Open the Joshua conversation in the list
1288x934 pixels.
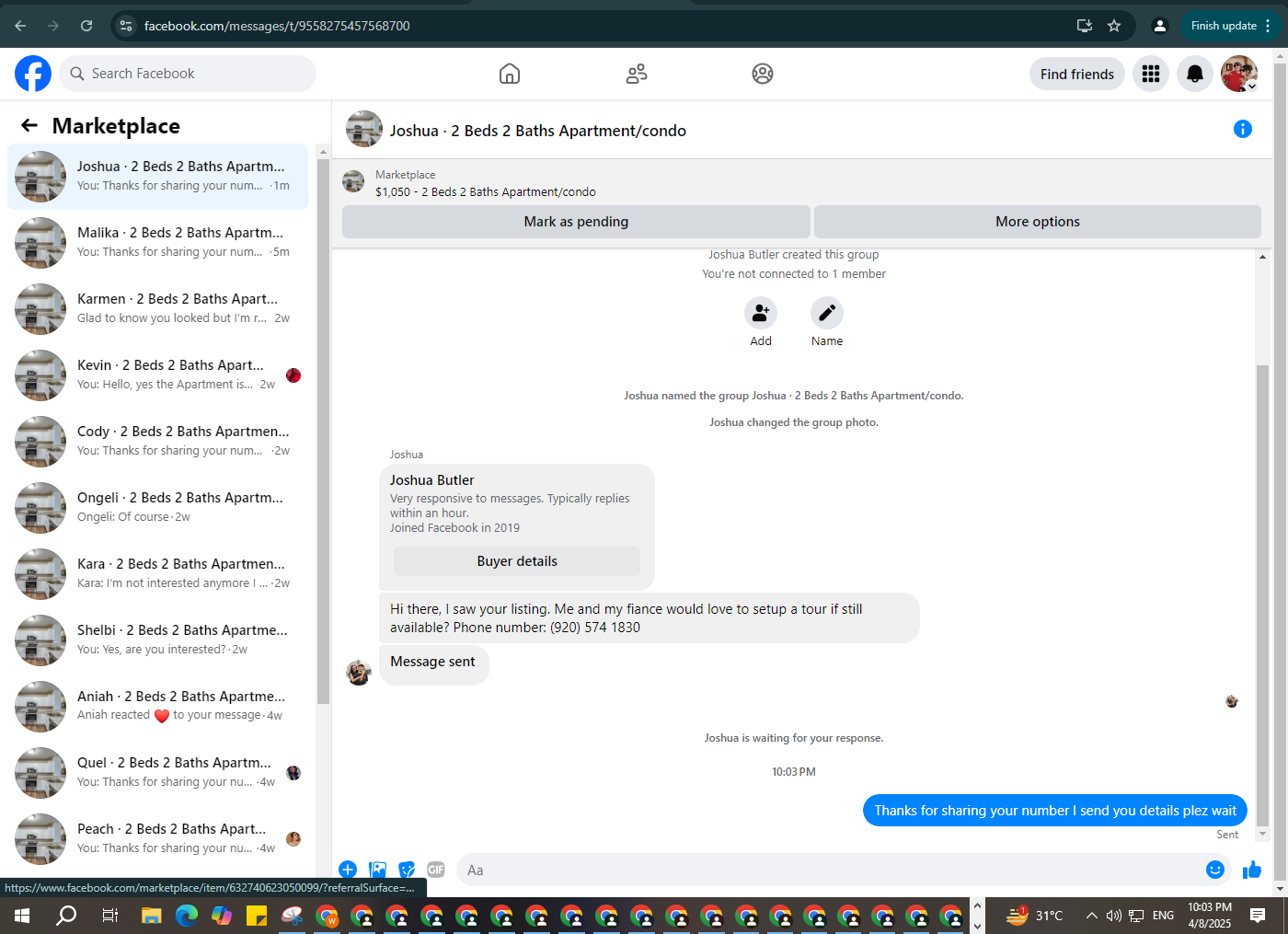[158, 177]
